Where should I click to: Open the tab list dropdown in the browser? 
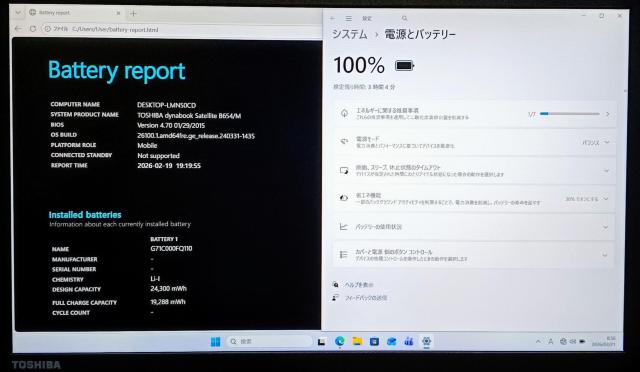coord(18,13)
